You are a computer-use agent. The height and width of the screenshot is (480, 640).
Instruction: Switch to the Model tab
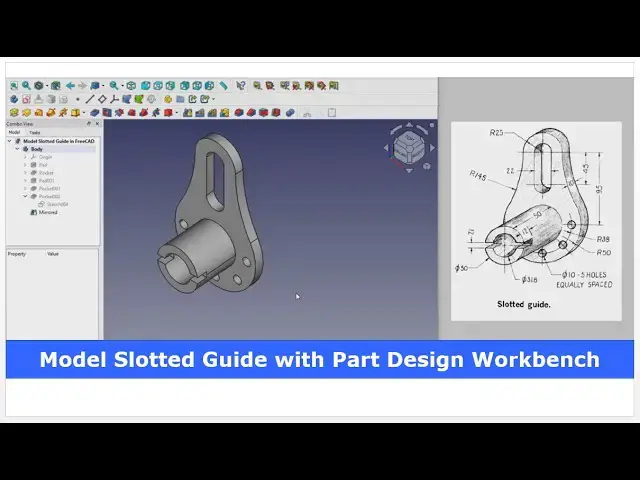(x=14, y=132)
